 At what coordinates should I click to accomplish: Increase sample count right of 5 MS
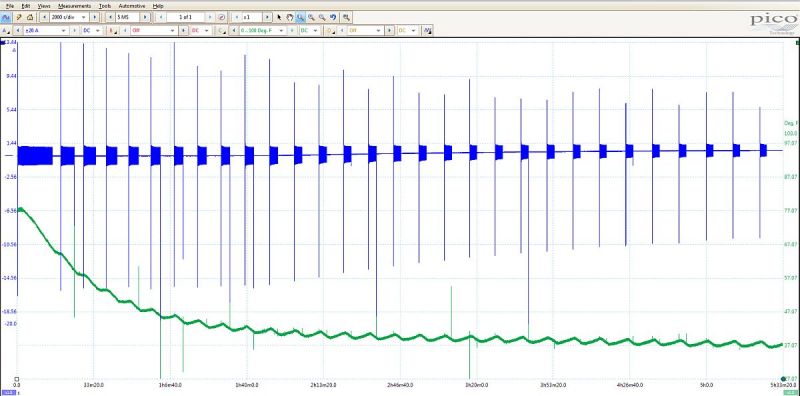(x=145, y=17)
